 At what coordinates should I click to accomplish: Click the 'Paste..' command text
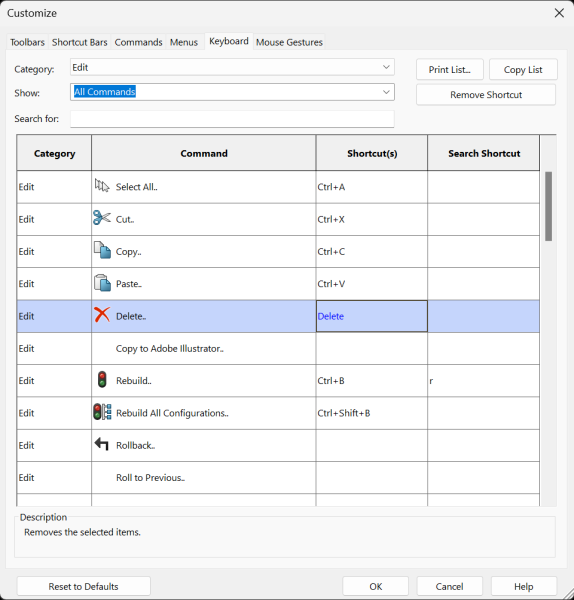point(129,284)
